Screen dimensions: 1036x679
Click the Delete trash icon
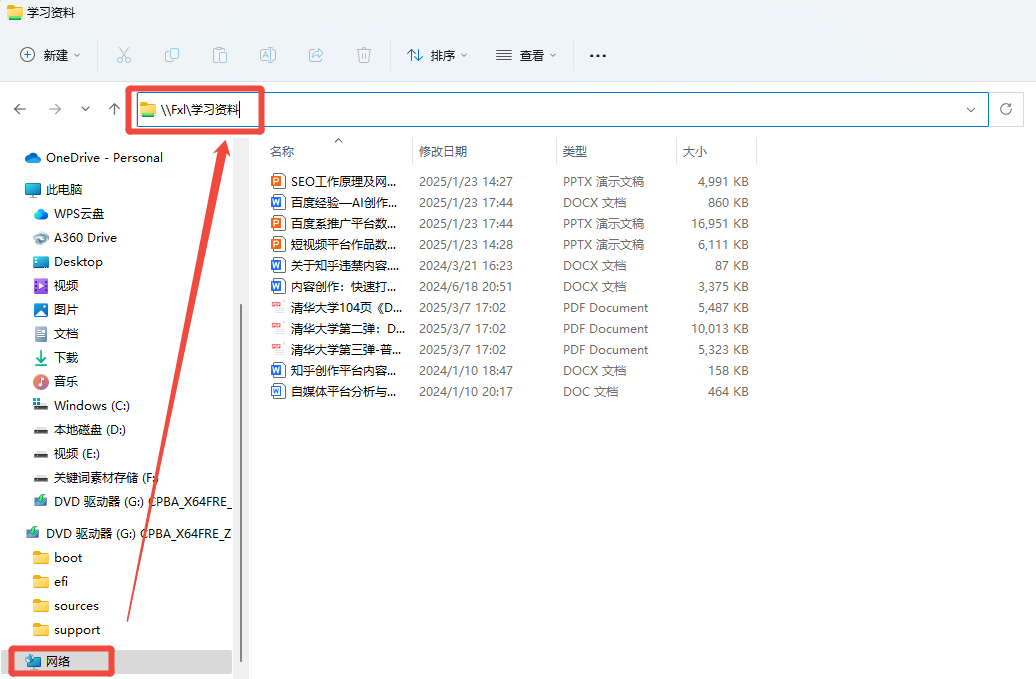pos(364,55)
